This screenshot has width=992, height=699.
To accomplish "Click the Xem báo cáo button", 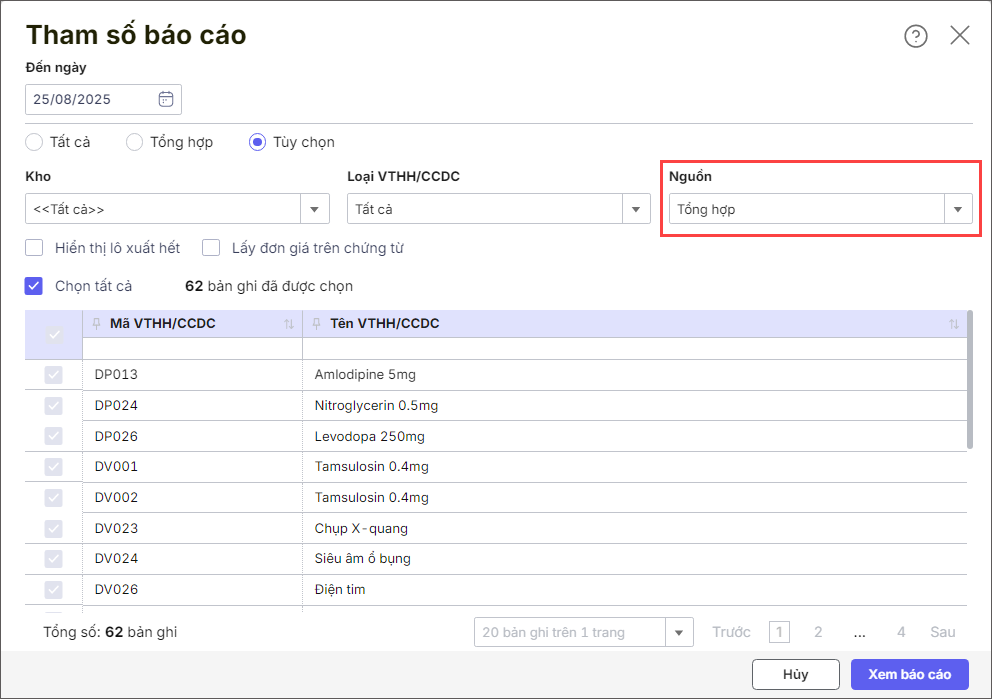I will coord(909,674).
